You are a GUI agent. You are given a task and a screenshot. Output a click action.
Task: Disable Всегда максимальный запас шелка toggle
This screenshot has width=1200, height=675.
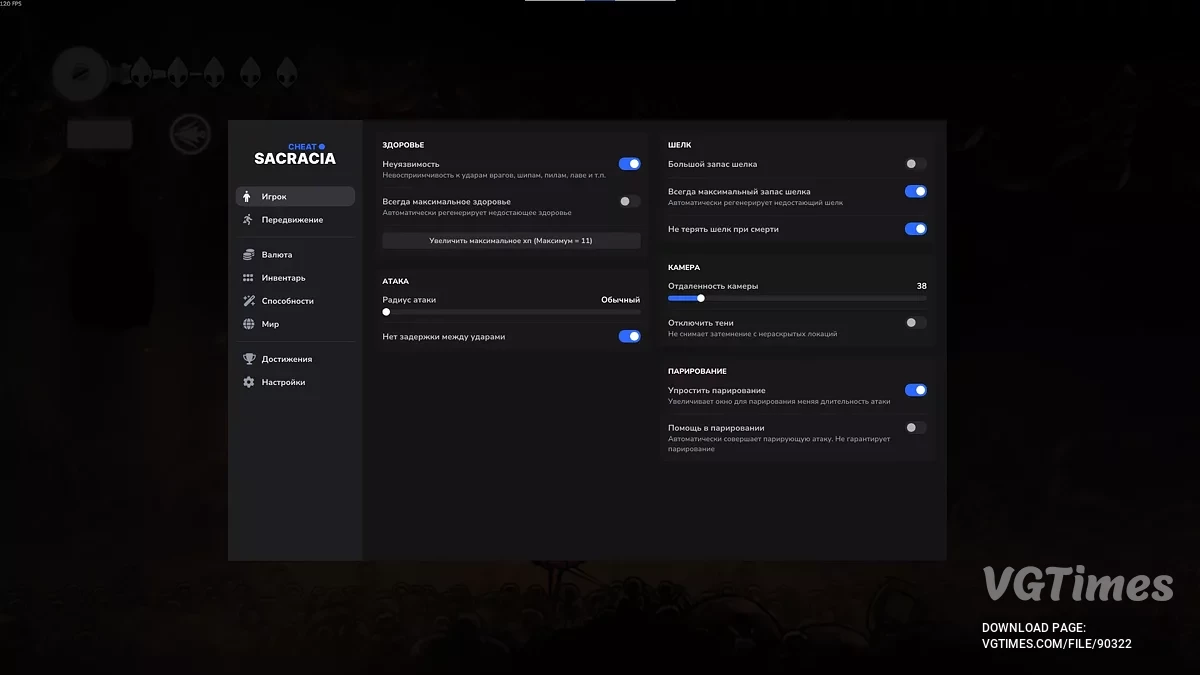pos(915,191)
